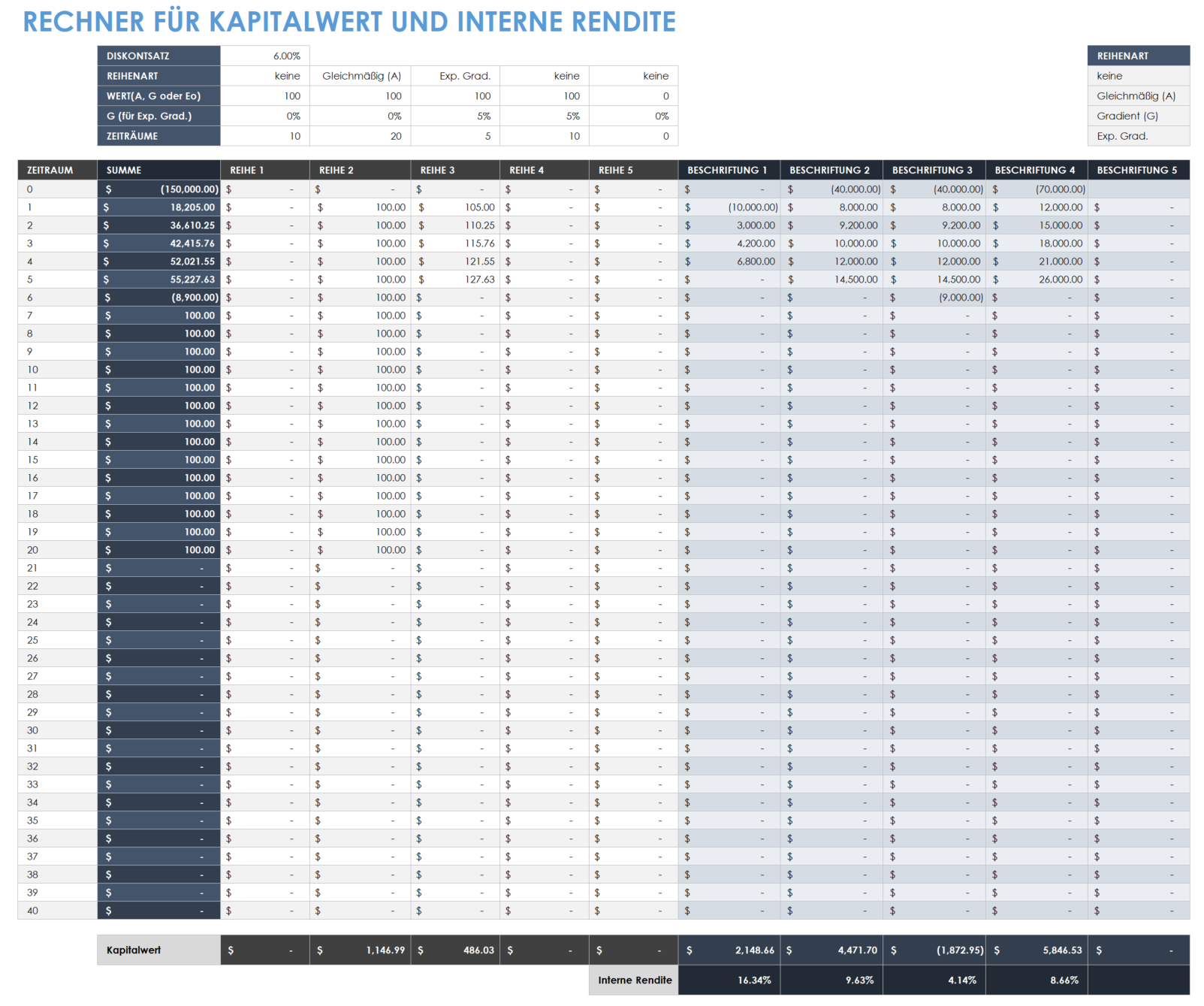Click the SUMME column header

coord(158,170)
